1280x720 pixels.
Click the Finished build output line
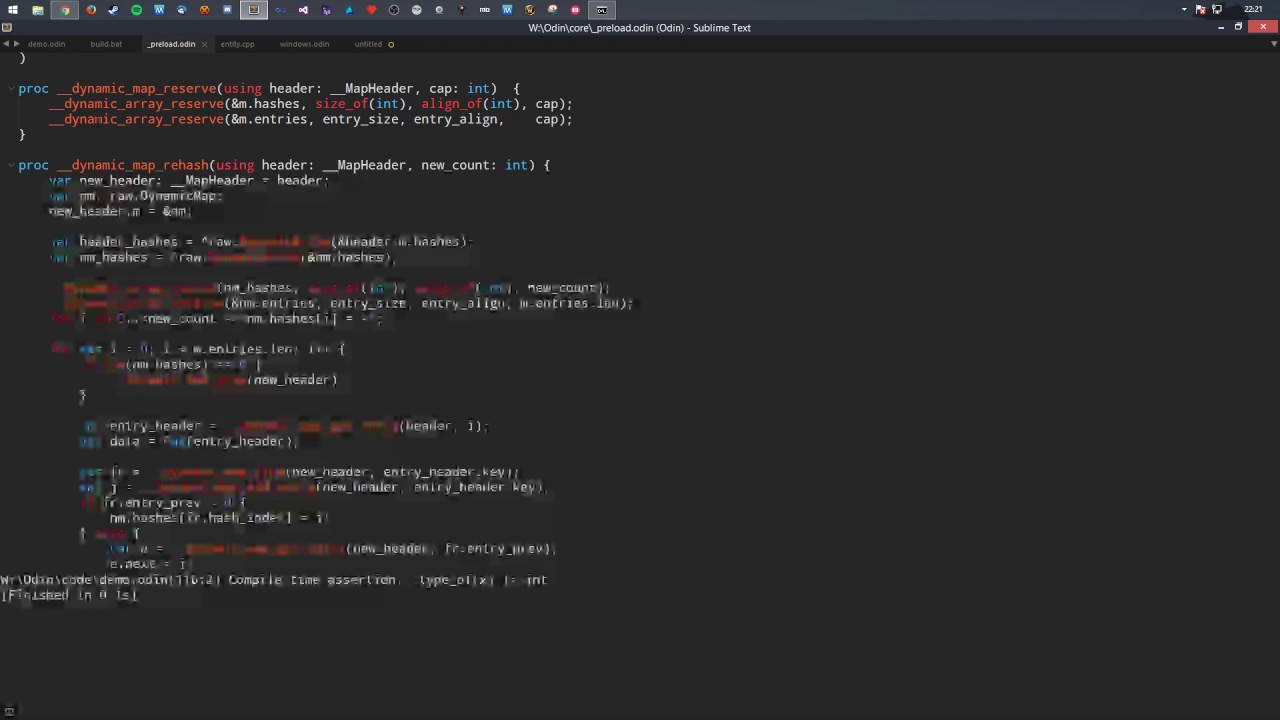(68, 595)
